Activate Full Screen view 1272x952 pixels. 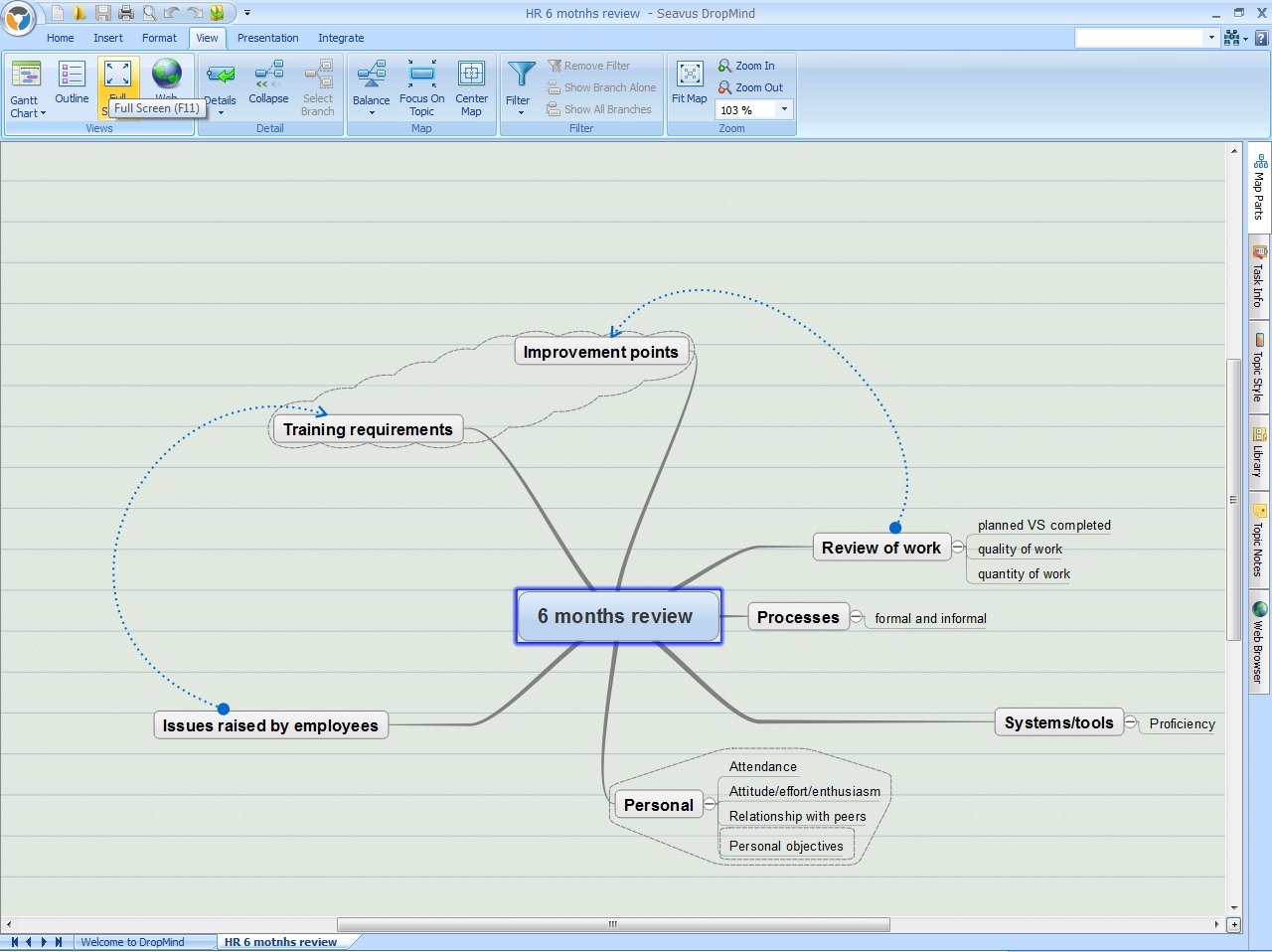pyautogui.click(x=117, y=78)
